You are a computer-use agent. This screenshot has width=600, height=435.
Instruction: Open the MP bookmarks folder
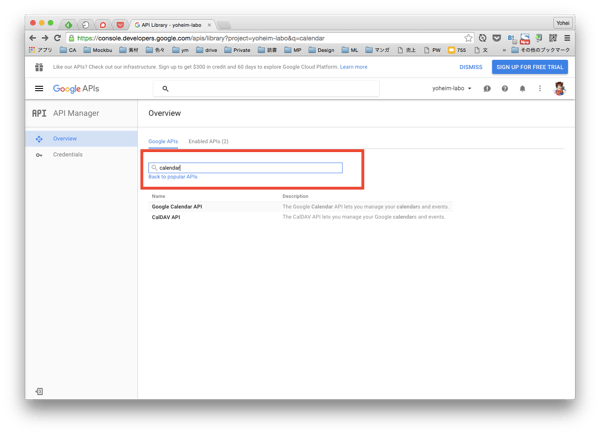(293, 50)
